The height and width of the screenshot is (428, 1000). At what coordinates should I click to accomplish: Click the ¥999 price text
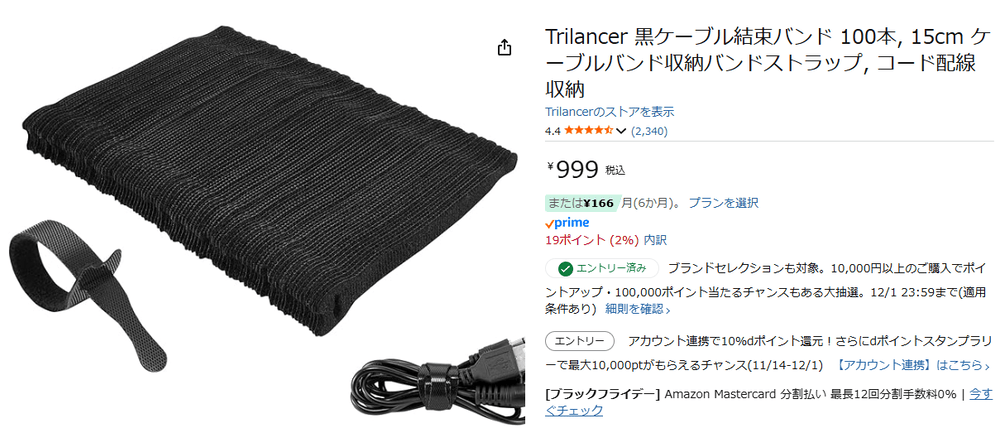tap(573, 169)
